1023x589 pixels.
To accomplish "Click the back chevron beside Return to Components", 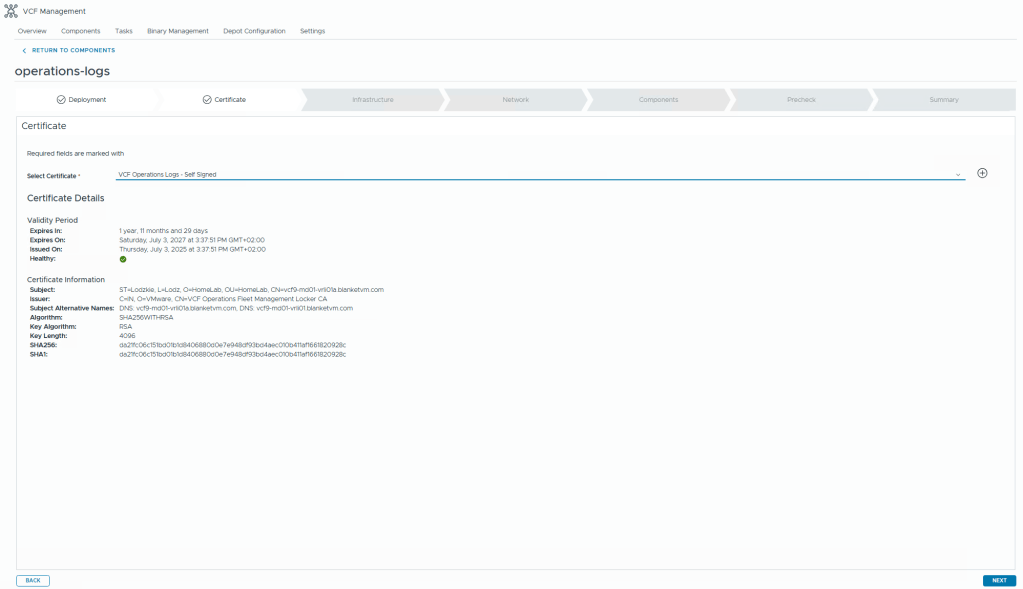I will tap(24, 50).
